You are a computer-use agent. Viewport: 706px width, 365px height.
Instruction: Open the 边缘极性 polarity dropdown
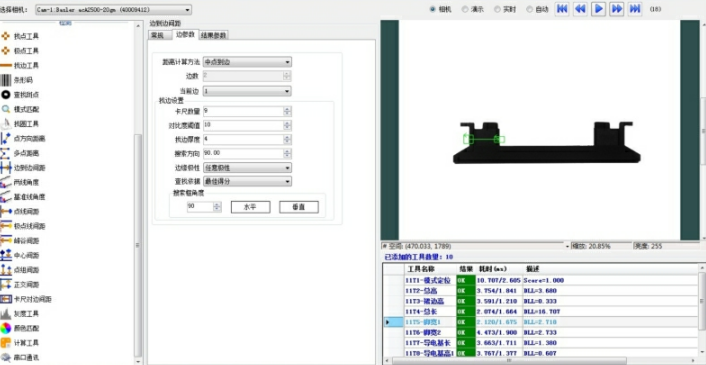(x=247, y=168)
